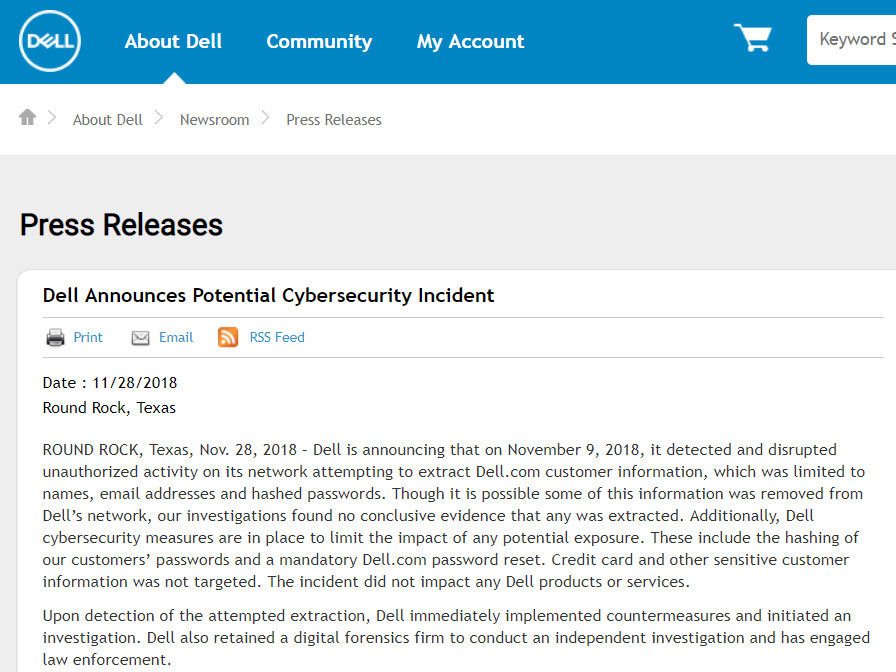Open the My Account menu
896x672 pixels.
pos(470,41)
